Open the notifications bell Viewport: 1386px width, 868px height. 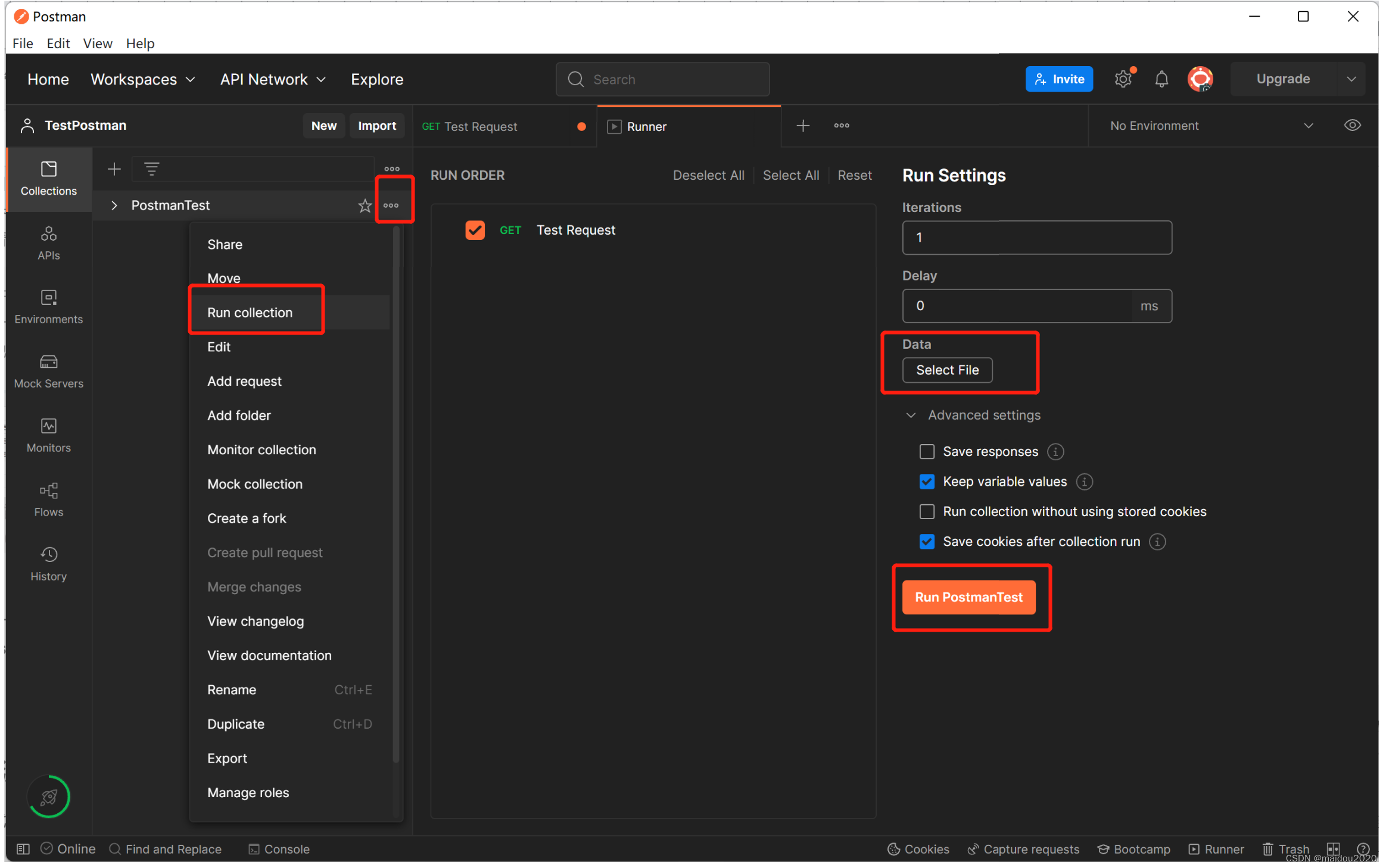[1161, 79]
